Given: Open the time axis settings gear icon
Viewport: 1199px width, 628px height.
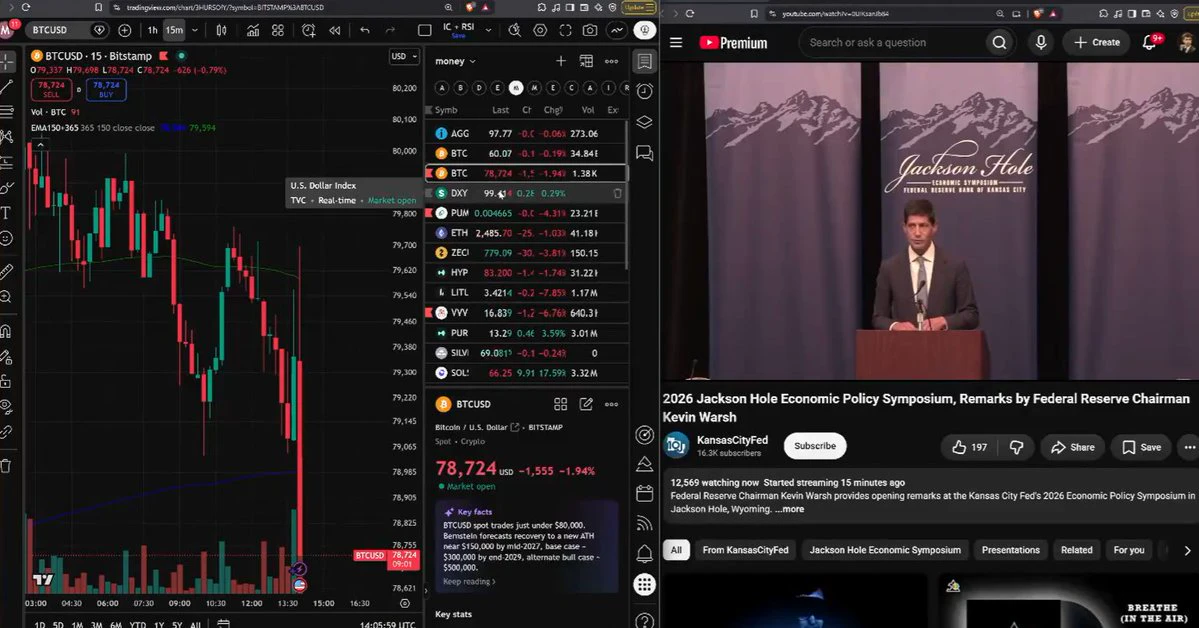Looking at the screenshot, I should pyautogui.click(x=405, y=604).
